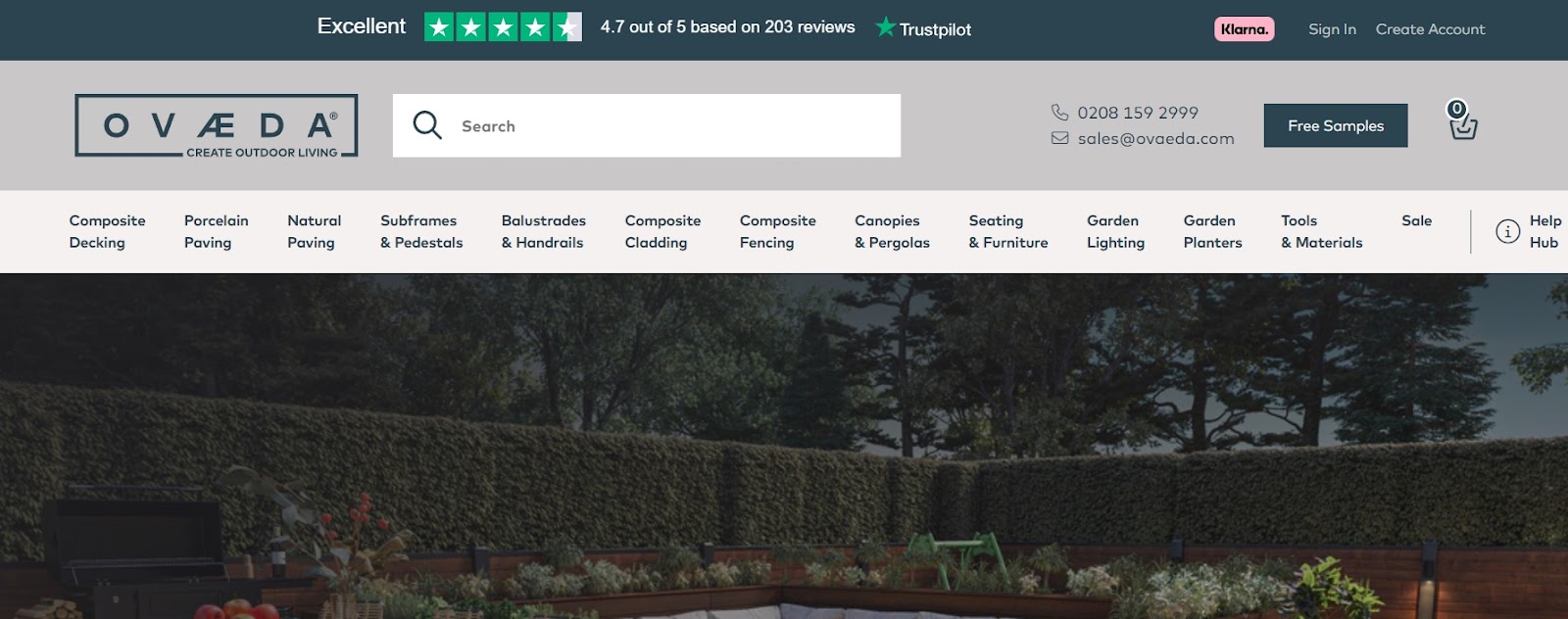Viewport: 1568px width, 619px height.
Task: Click the Trustpilot star rating
Action: point(503,27)
